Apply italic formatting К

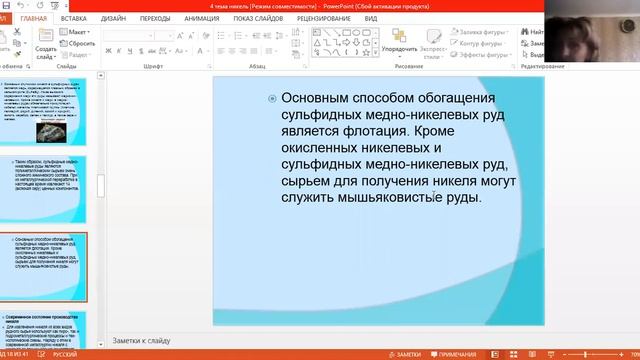click(x=119, y=51)
